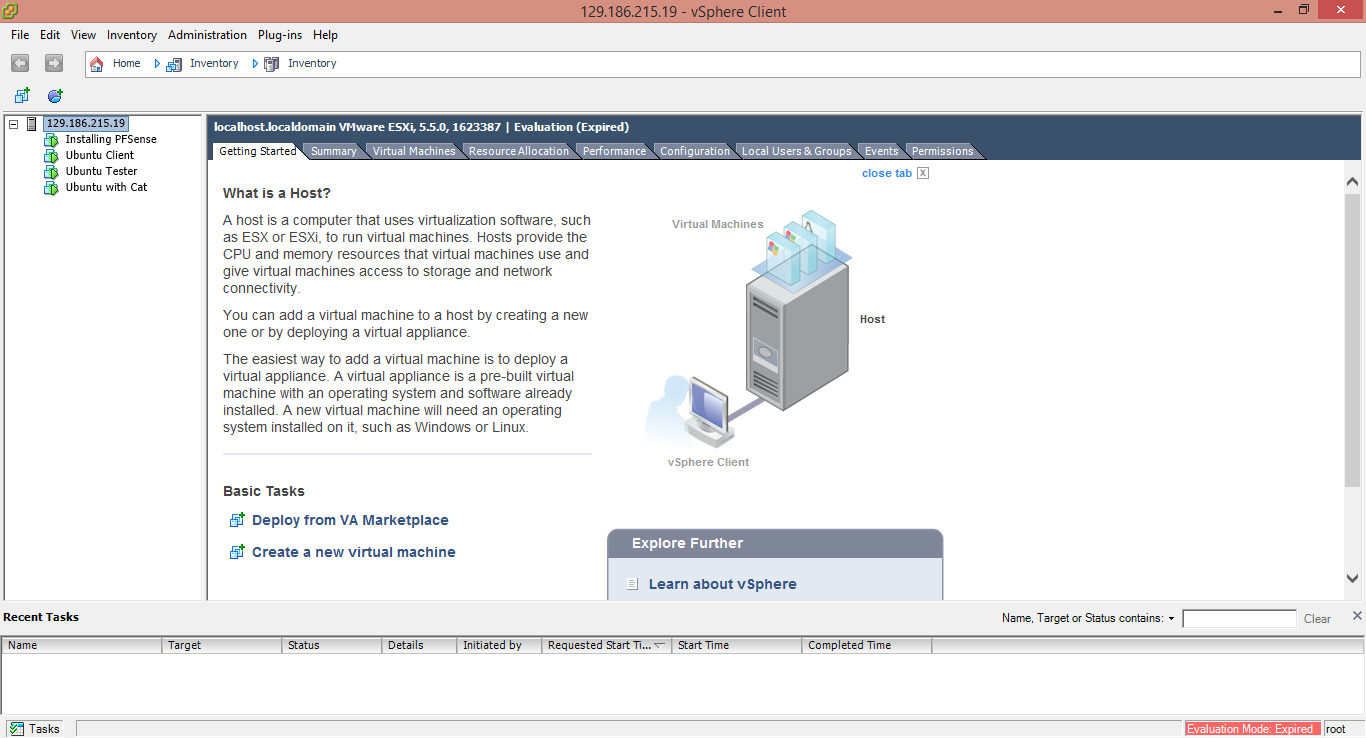This screenshot has height=738, width=1366.
Task: Switch to the Virtual Machines tab
Action: pyautogui.click(x=414, y=151)
